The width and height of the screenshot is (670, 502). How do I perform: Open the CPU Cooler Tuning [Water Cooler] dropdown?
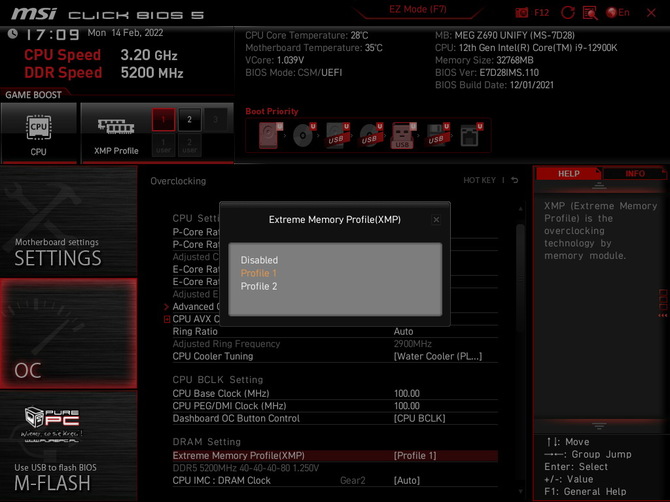(438, 356)
